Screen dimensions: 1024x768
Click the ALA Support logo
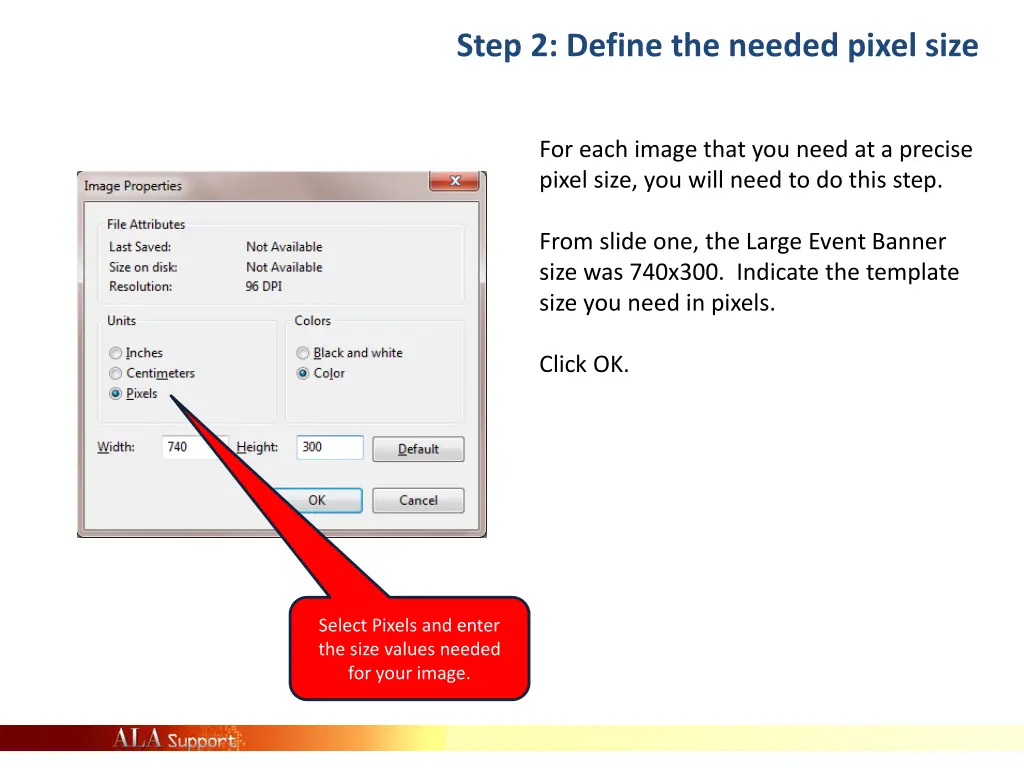(x=172, y=737)
